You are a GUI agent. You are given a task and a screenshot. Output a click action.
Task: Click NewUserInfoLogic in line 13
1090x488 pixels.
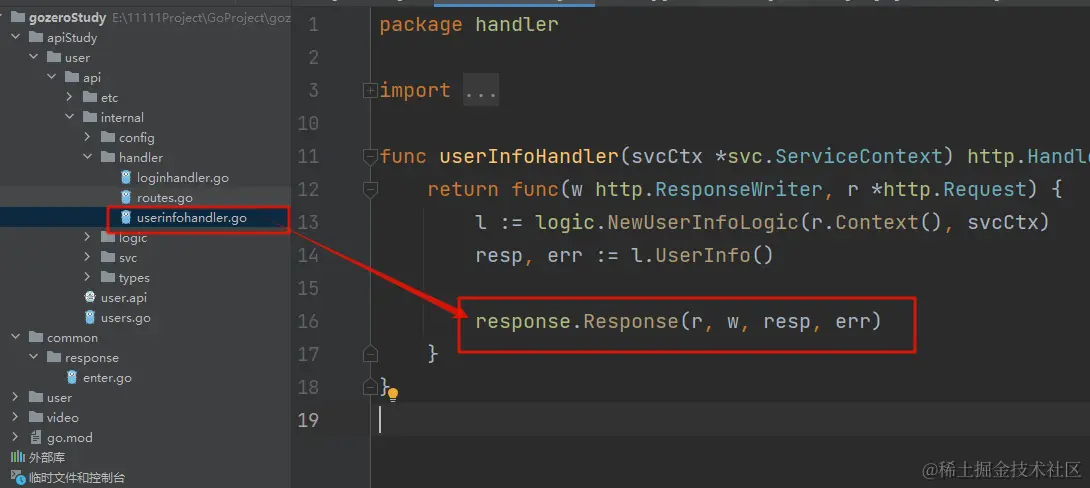(702, 222)
